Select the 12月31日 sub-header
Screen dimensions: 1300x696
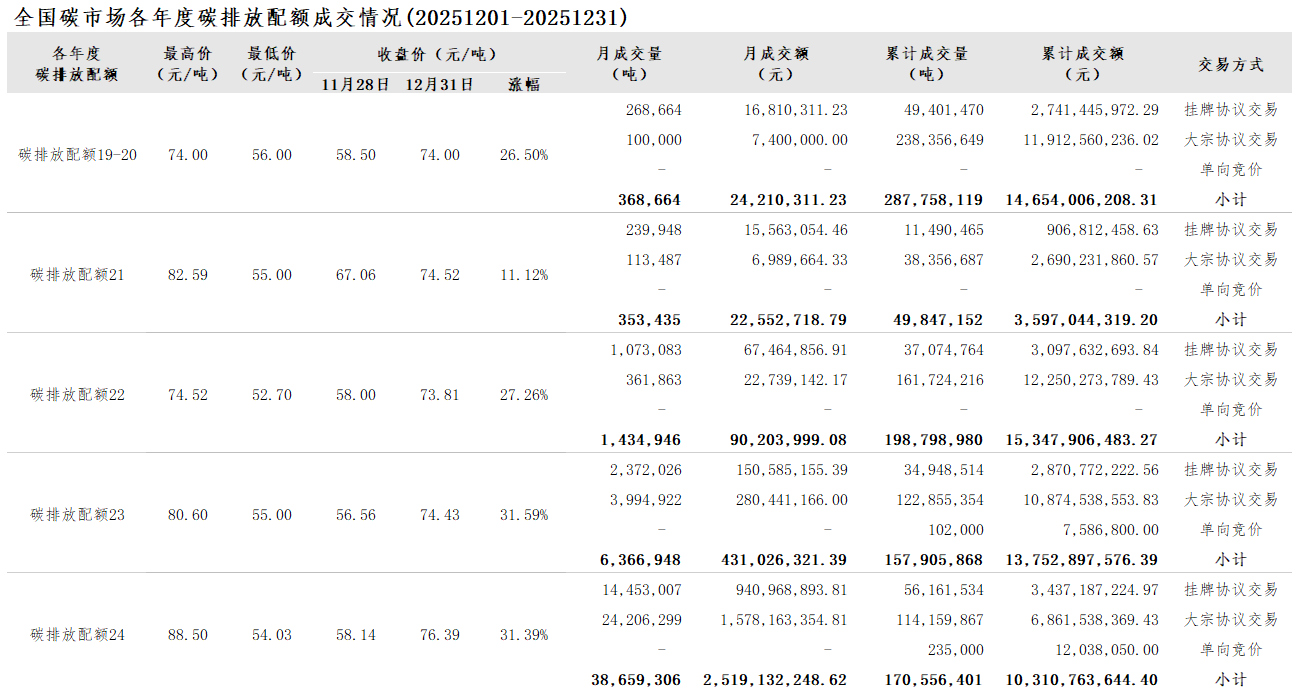coord(440,84)
